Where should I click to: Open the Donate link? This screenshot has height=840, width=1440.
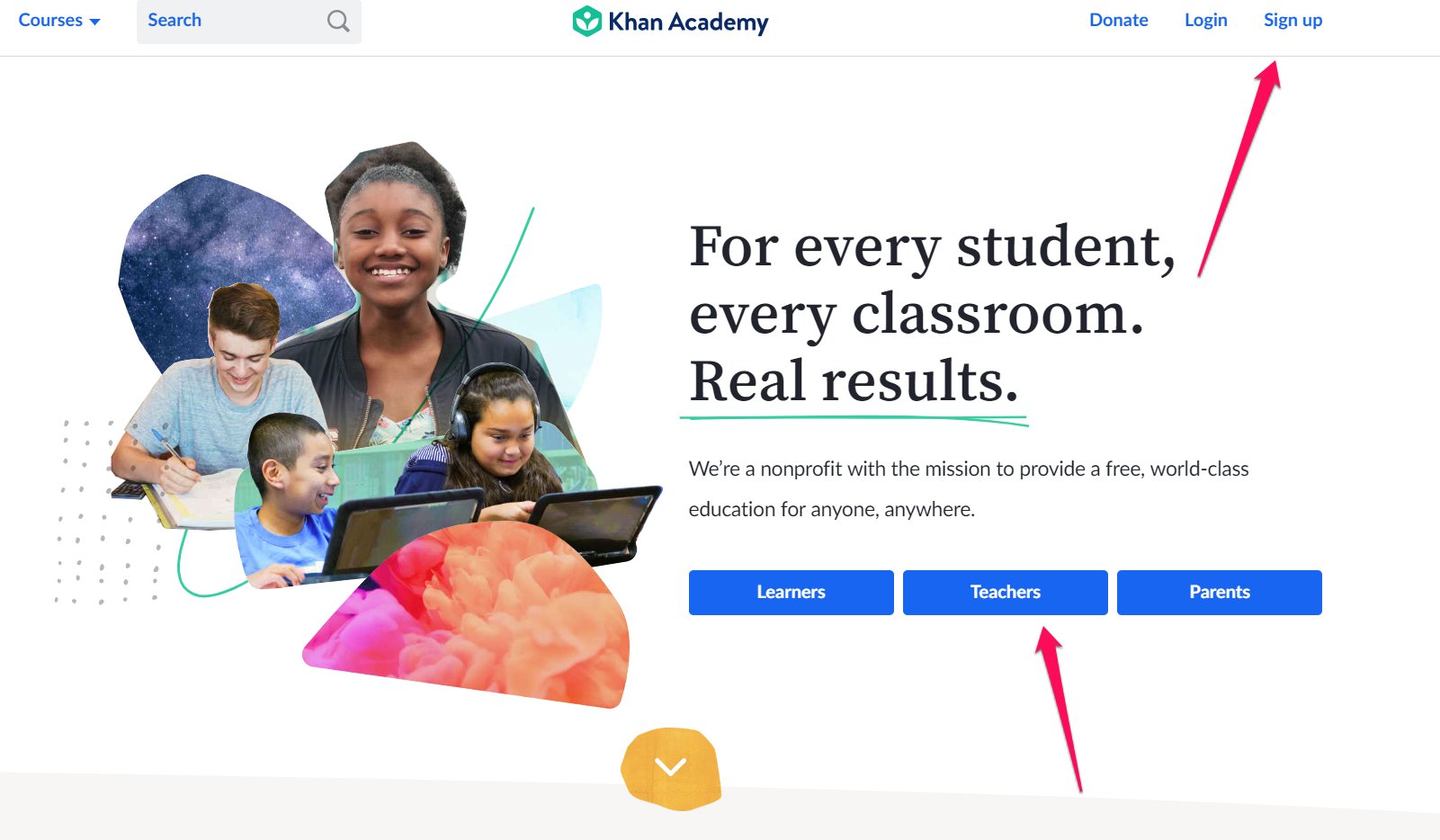pyautogui.click(x=1118, y=20)
